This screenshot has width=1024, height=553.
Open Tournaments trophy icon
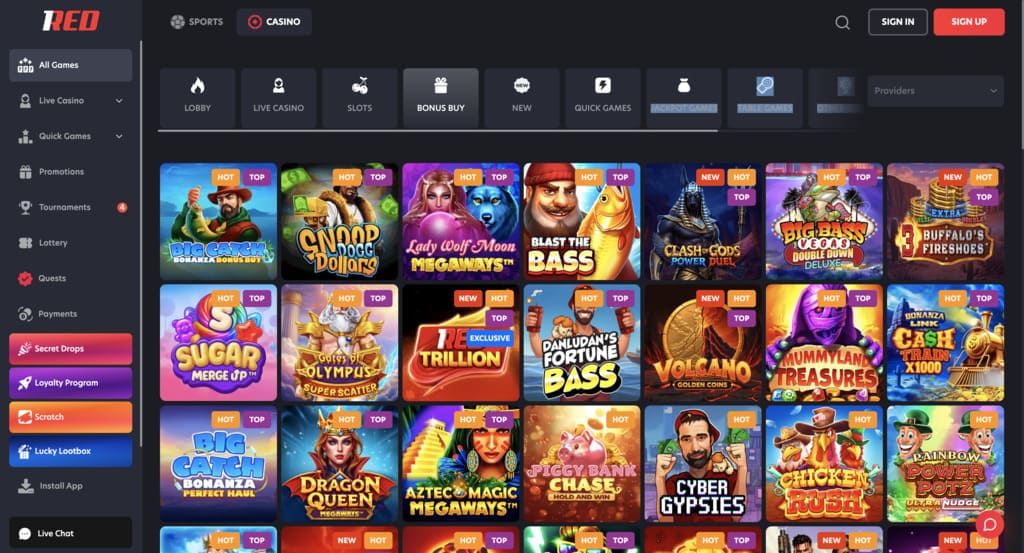point(25,207)
